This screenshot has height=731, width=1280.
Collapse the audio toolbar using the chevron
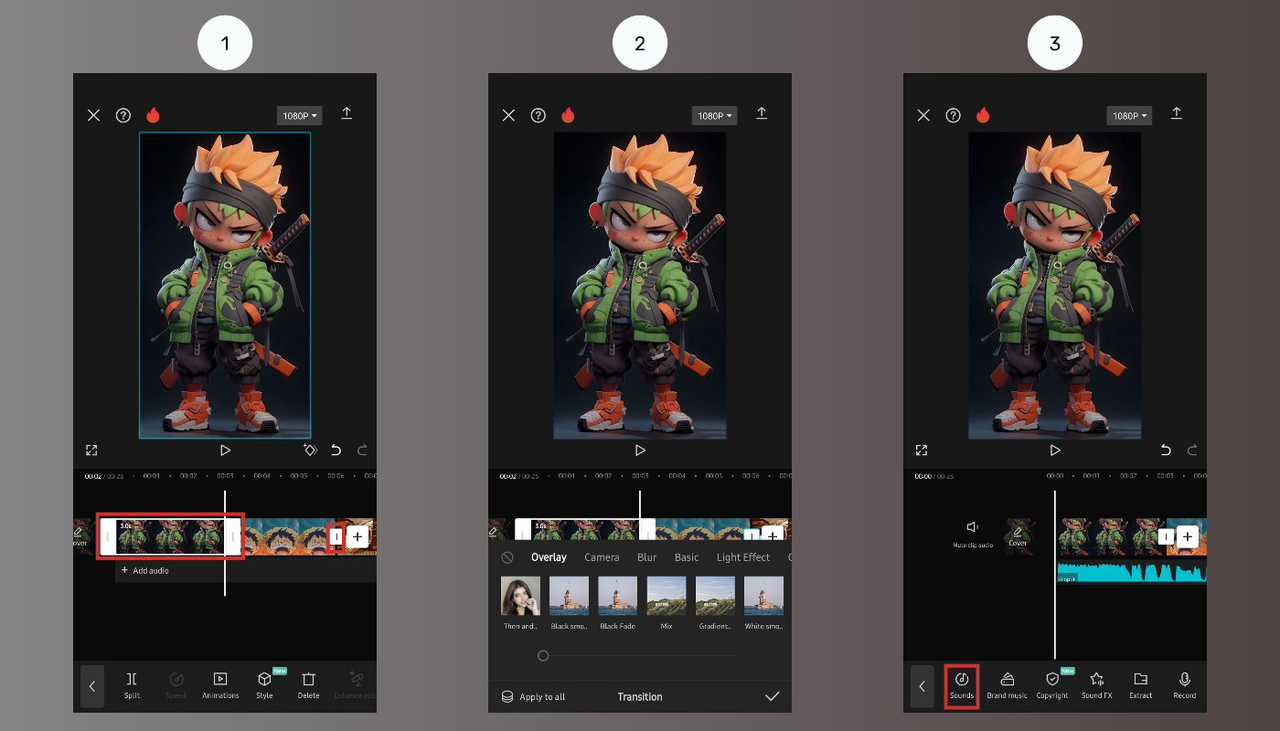(922, 686)
